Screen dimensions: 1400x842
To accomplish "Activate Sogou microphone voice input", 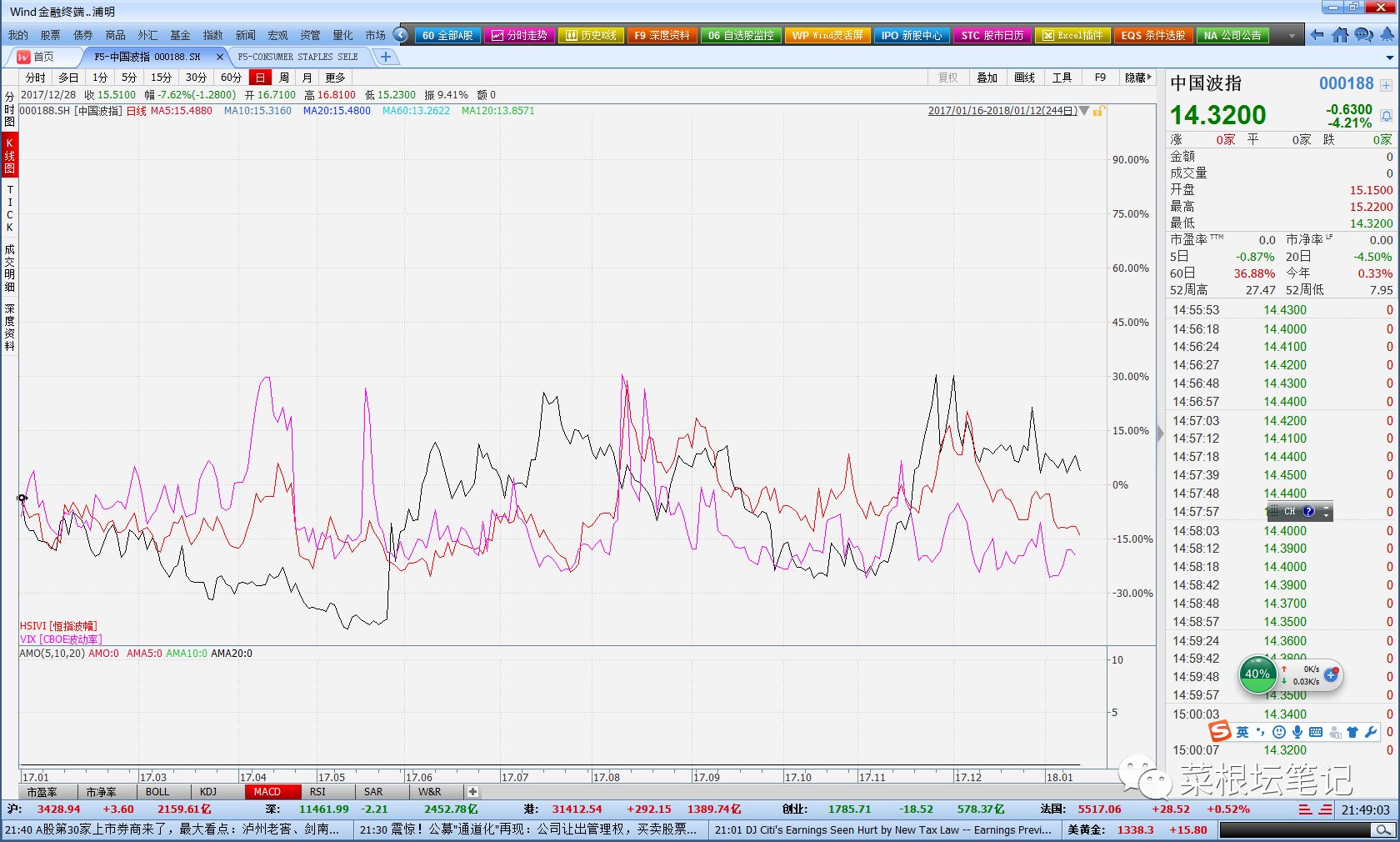I will coord(1297,732).
